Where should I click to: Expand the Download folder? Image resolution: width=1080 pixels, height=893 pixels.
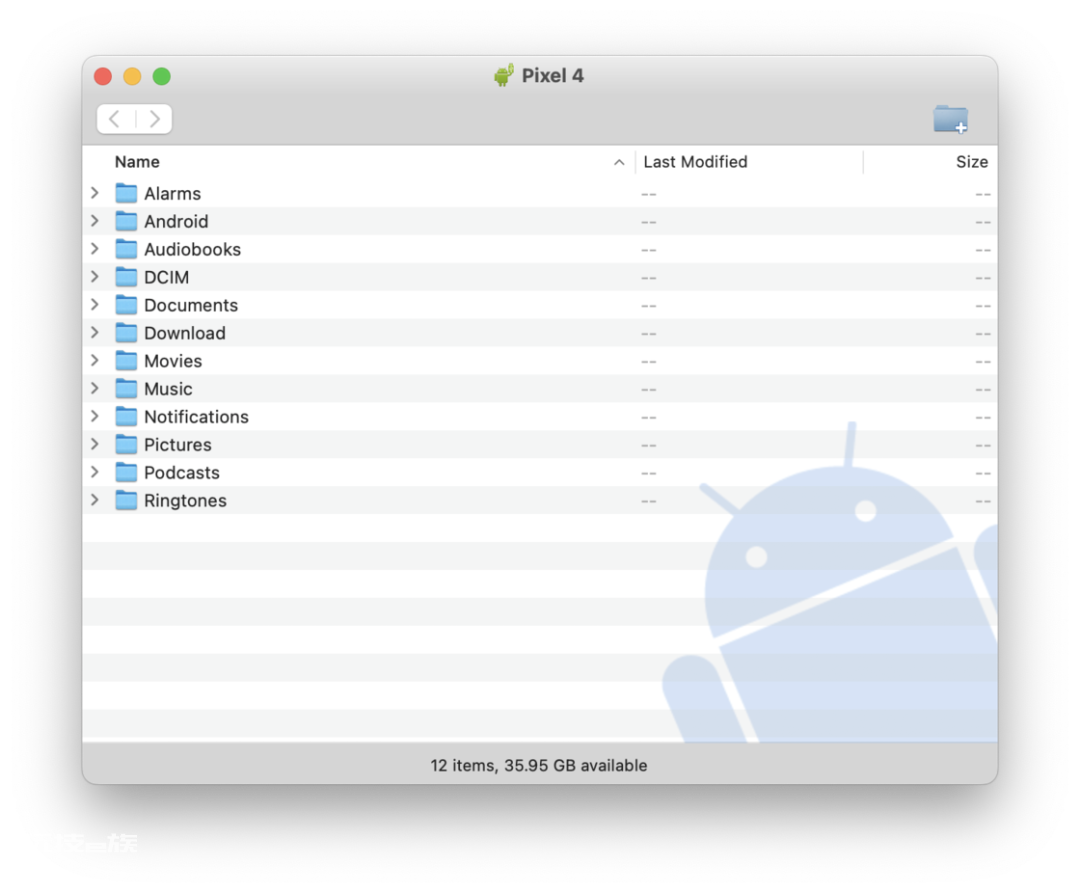click(x=95, y=333)
